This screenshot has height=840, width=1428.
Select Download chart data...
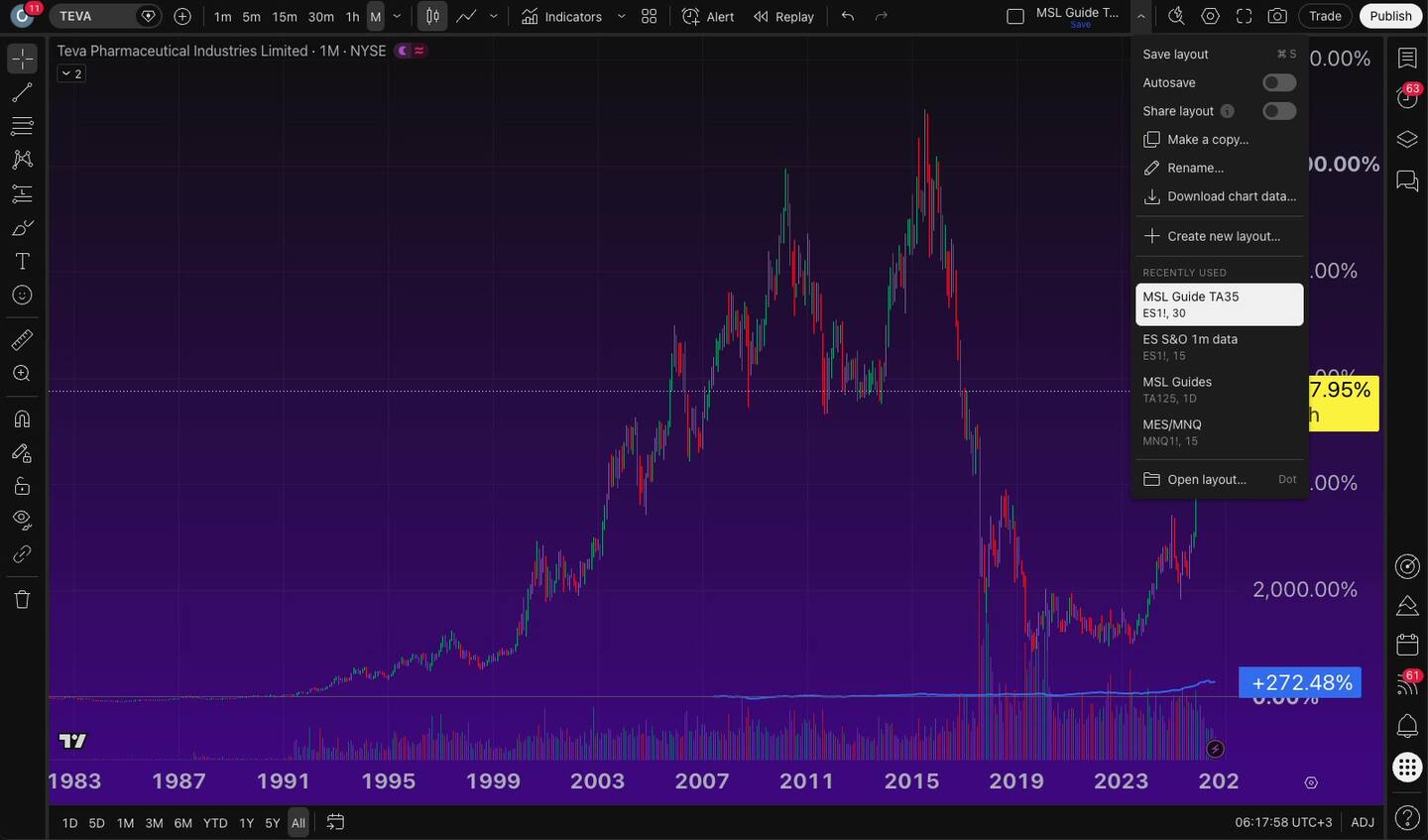1220,196
